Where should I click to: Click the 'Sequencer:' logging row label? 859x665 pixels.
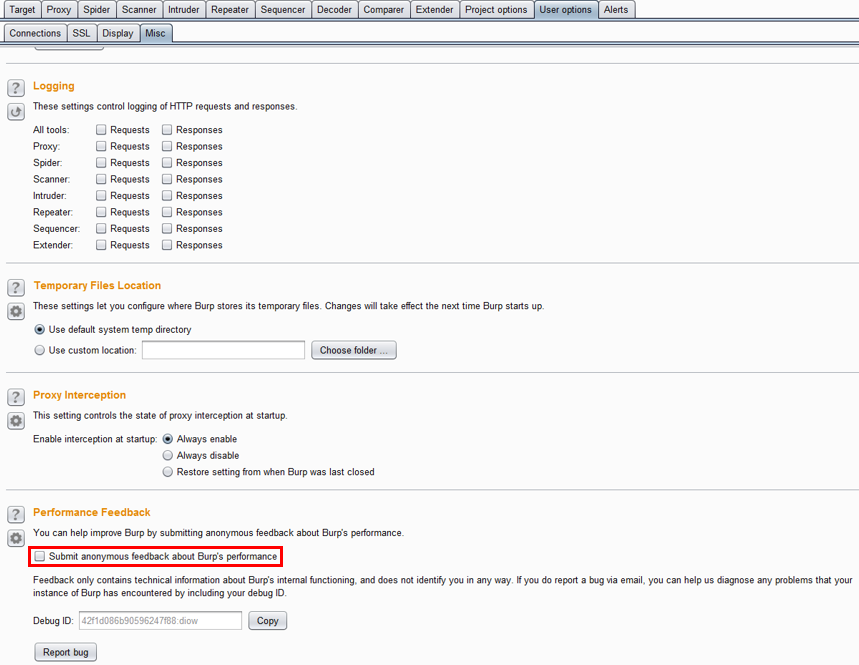56,228
